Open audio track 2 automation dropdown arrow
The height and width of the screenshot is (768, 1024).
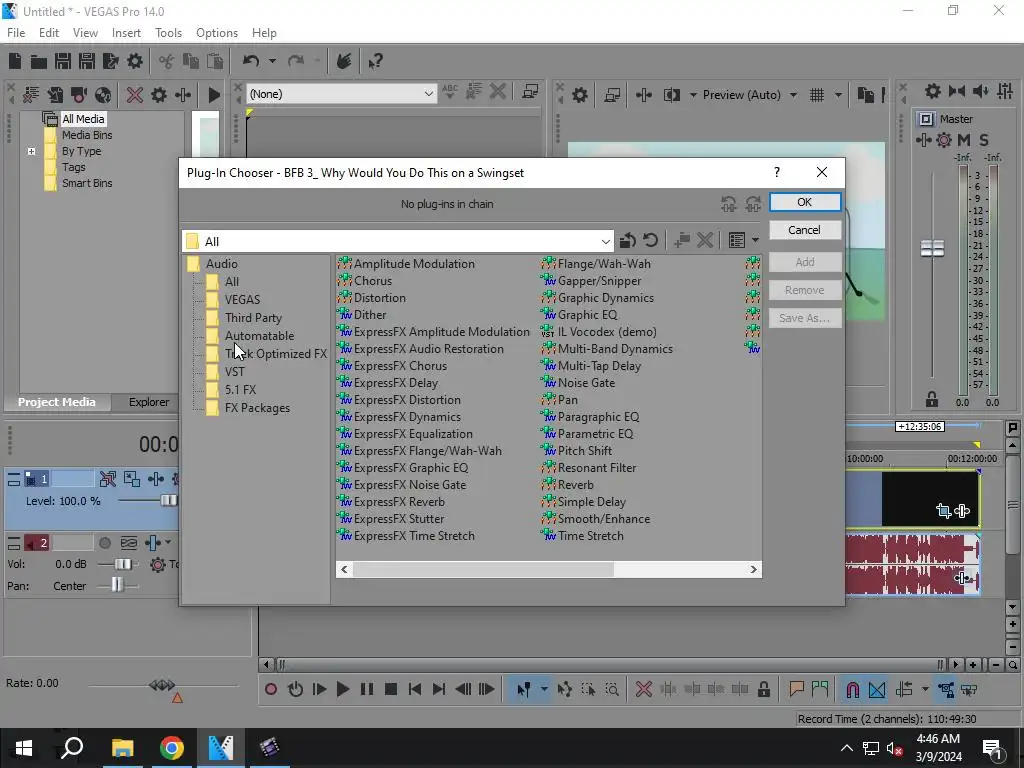168,543
